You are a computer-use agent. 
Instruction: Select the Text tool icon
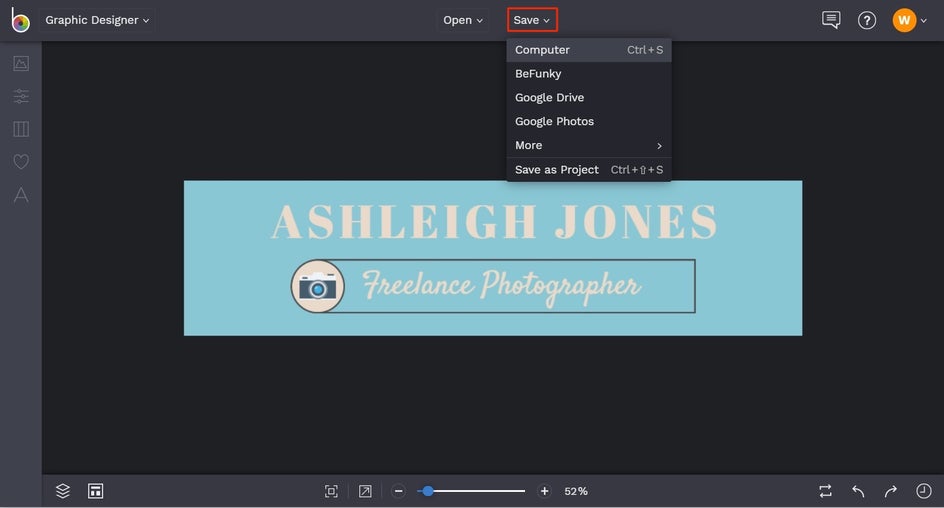(21, 194)
